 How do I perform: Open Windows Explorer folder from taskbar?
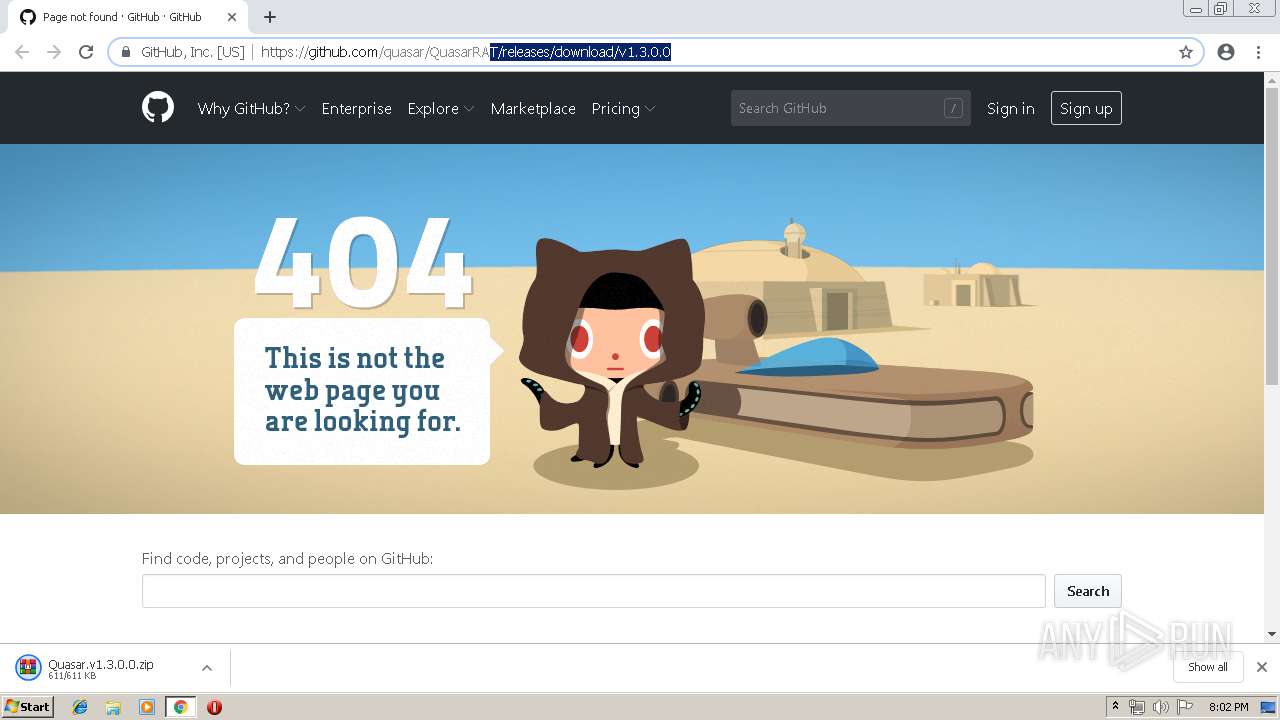pyautogui.click(x=113, y=707)
